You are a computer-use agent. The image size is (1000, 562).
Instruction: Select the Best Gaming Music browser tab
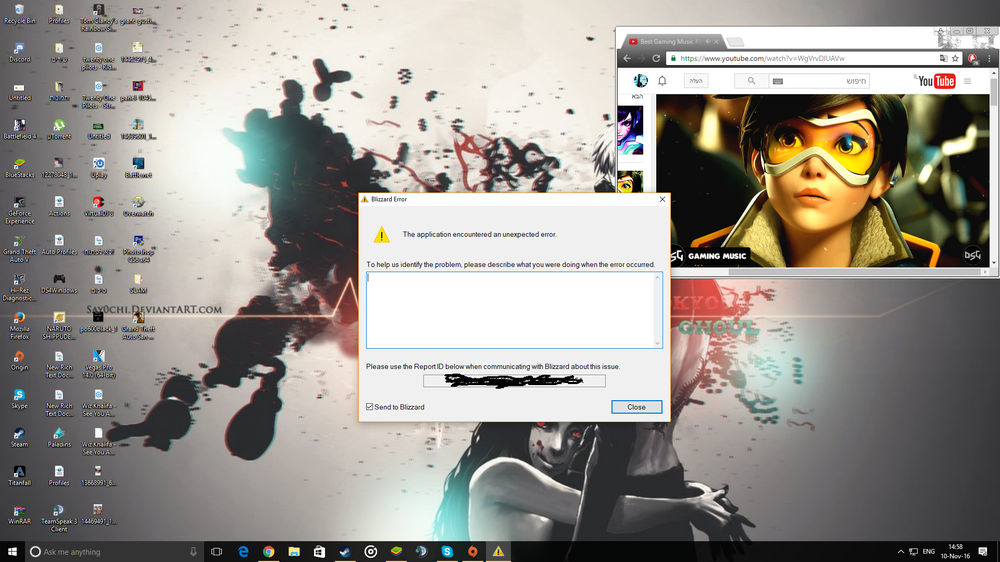click(667, 42)
